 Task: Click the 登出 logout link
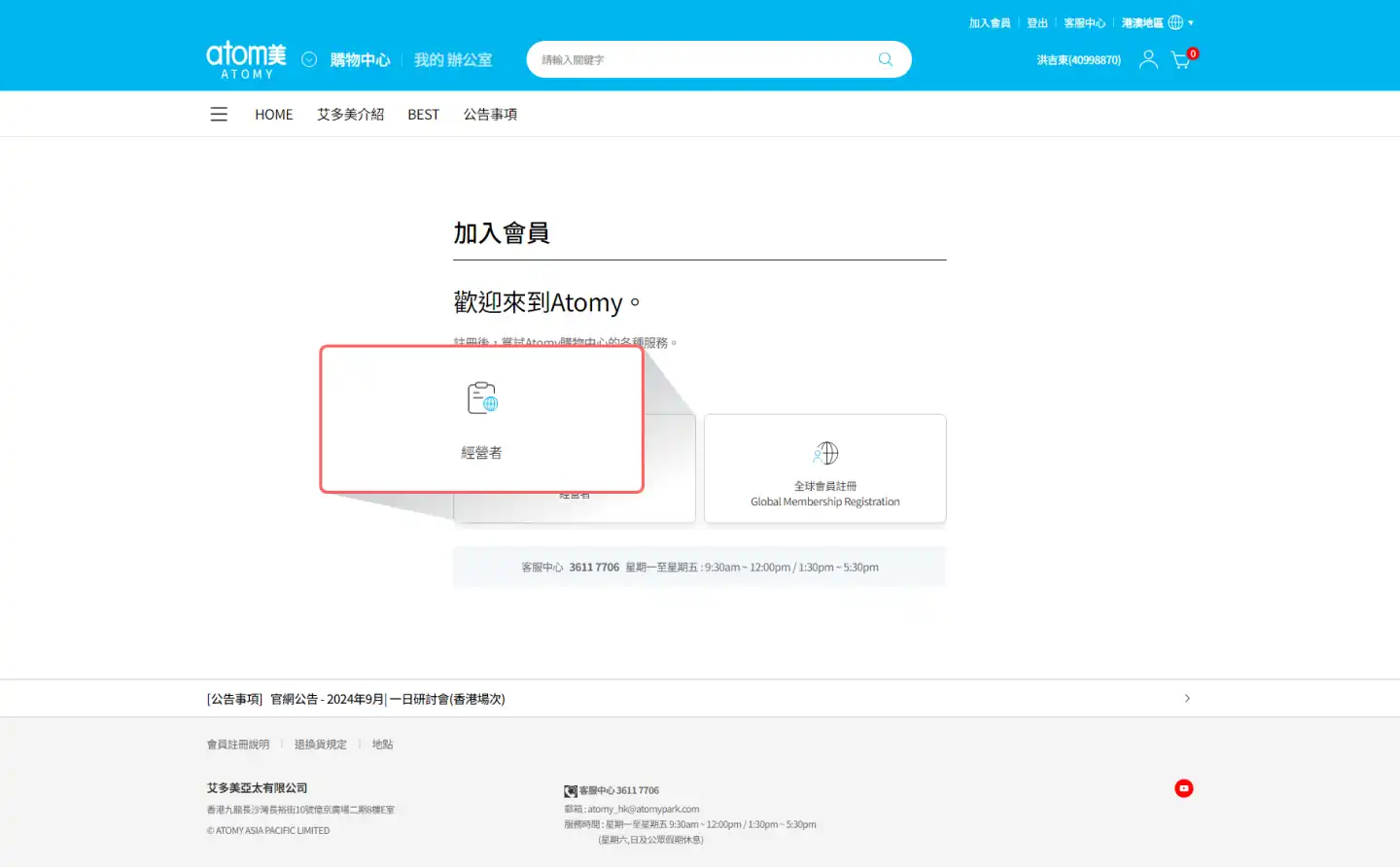[1036, 22]
